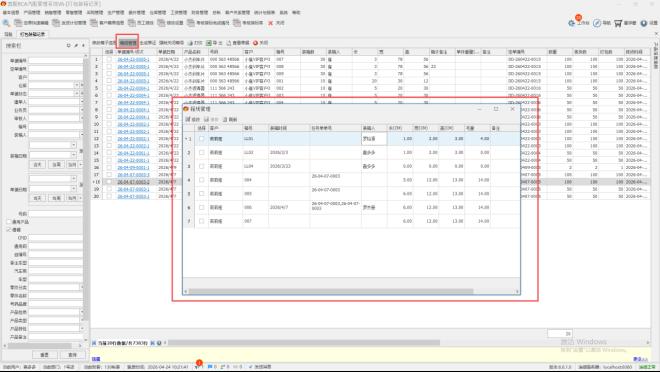The height and width of the screenshot is (372, 660).
Task: Click the pin icon in search panel header
Action: [x=76, y=45]
